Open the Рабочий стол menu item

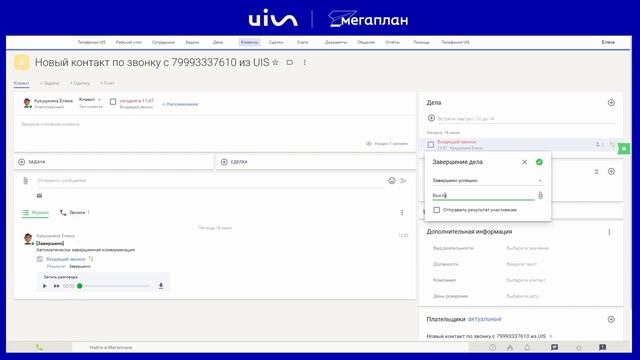tap(129, 42)
